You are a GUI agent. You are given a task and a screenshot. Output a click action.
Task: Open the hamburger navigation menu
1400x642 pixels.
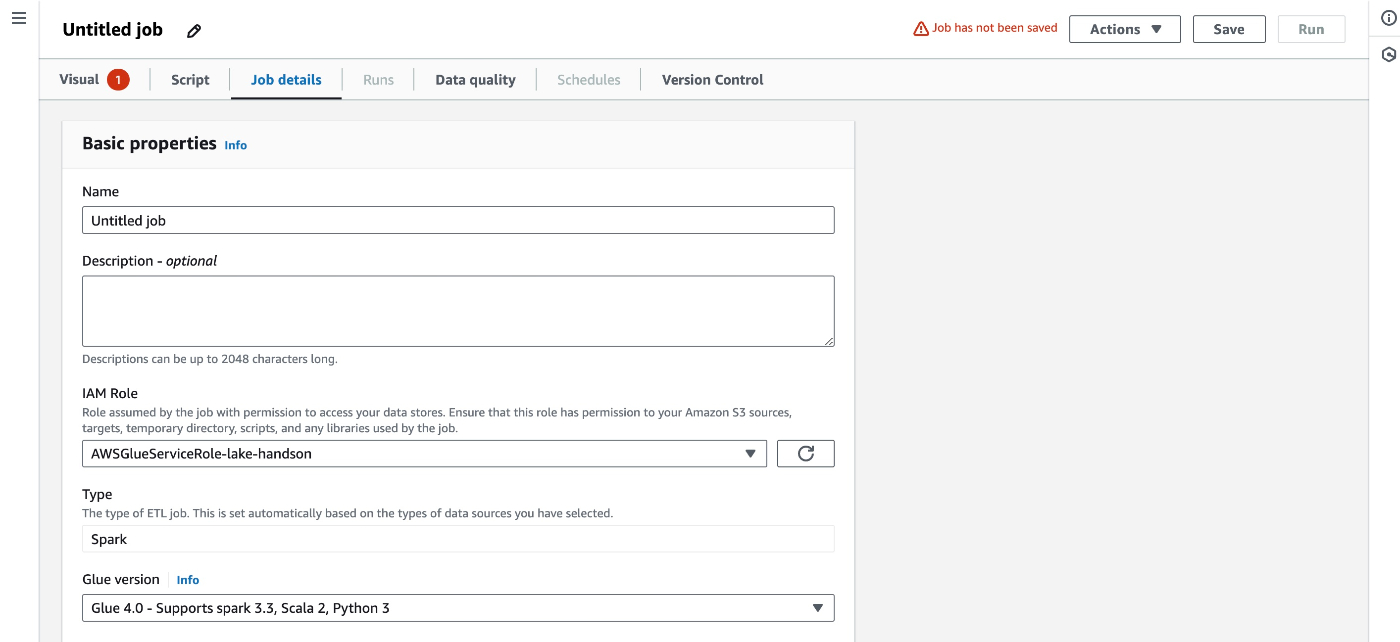(x=18, y=19)
